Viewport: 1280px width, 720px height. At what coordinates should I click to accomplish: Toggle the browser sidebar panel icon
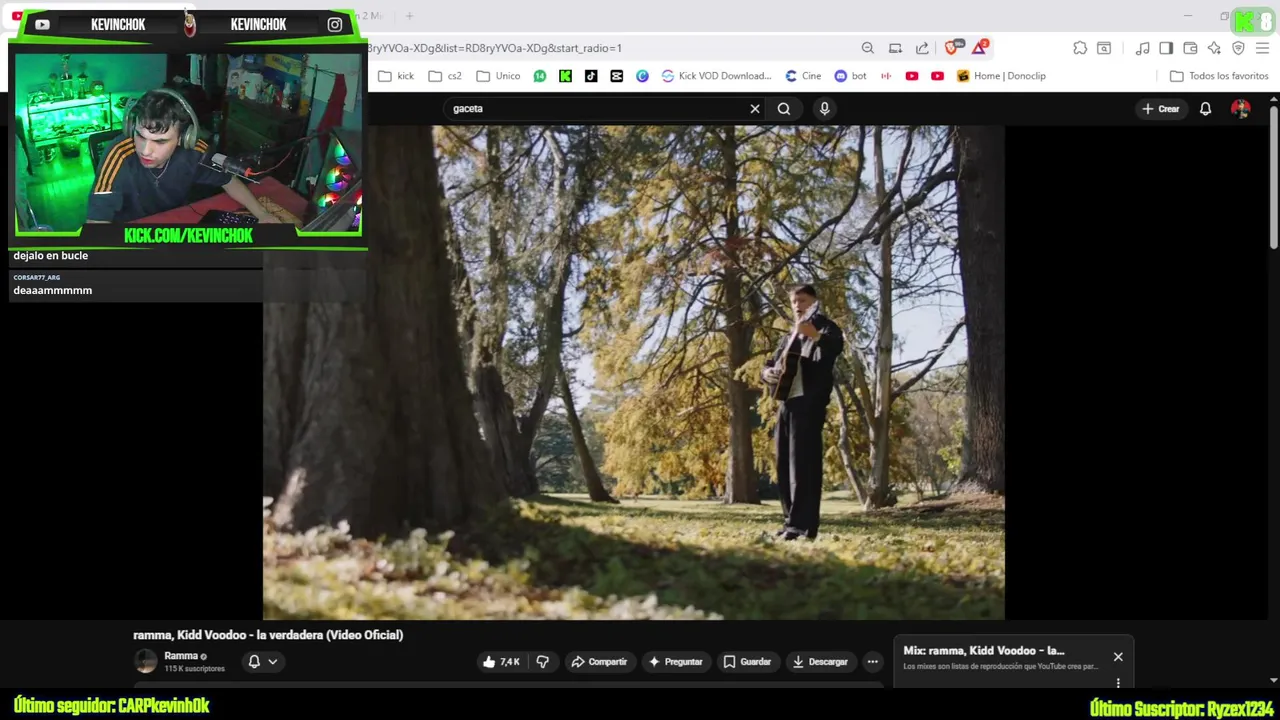1166,48
